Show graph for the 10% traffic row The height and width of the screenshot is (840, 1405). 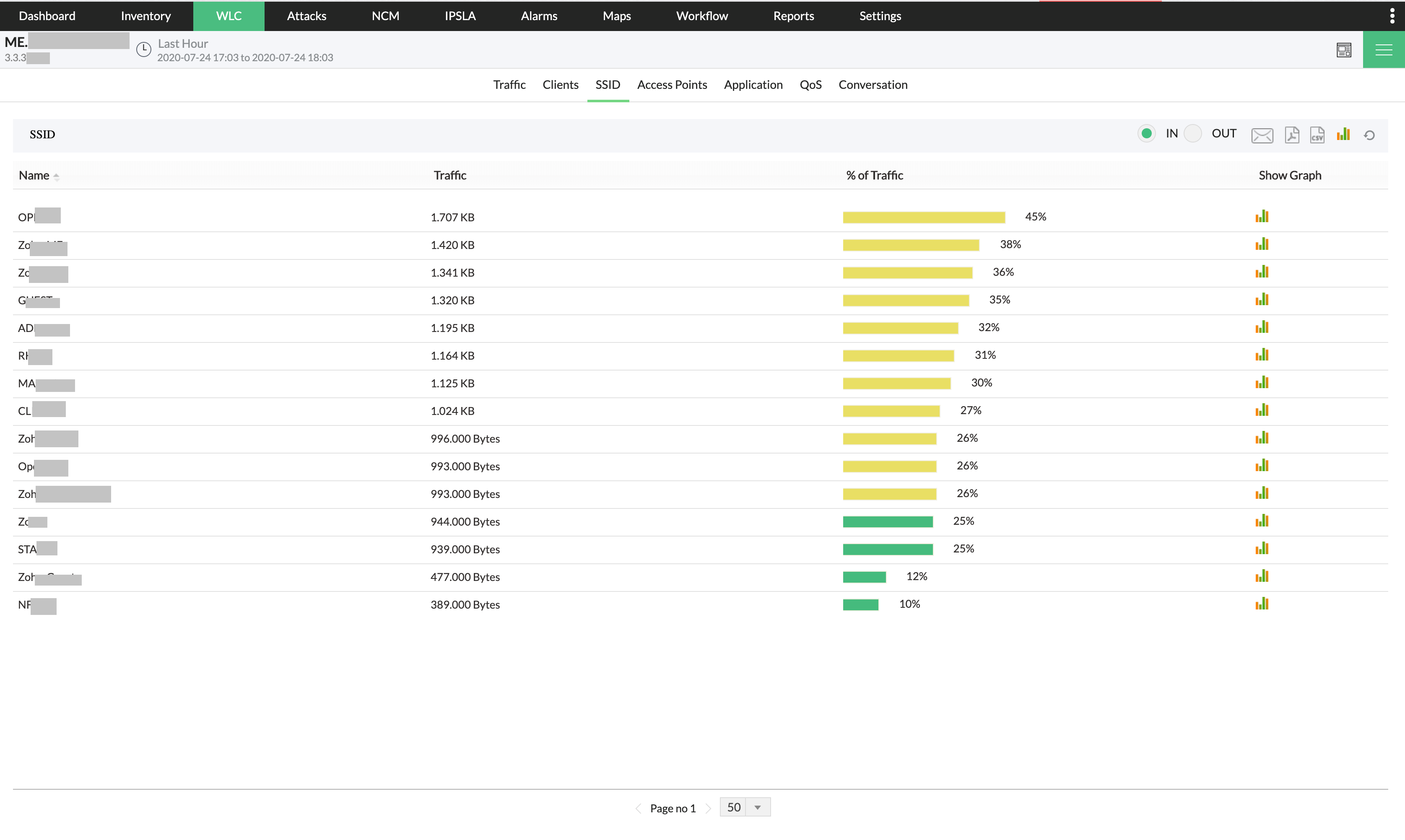point(1262,604)
